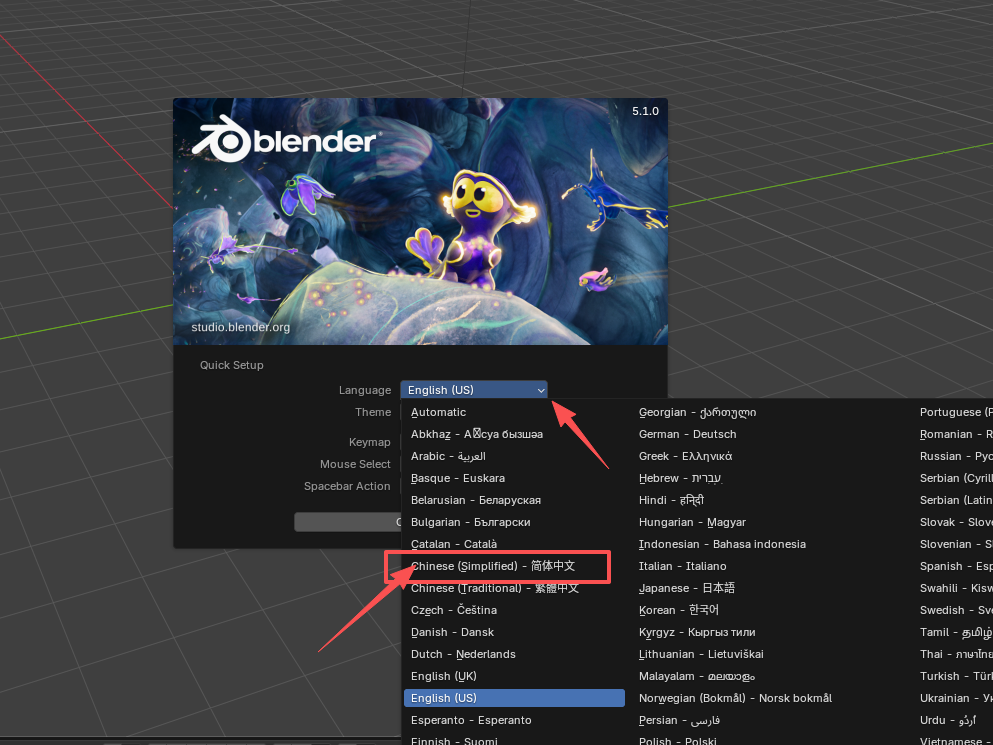Viewport: 993px width, 745px height.
Task: Choose Thai - ภาษาไทย from the language list
Action: 945,654
